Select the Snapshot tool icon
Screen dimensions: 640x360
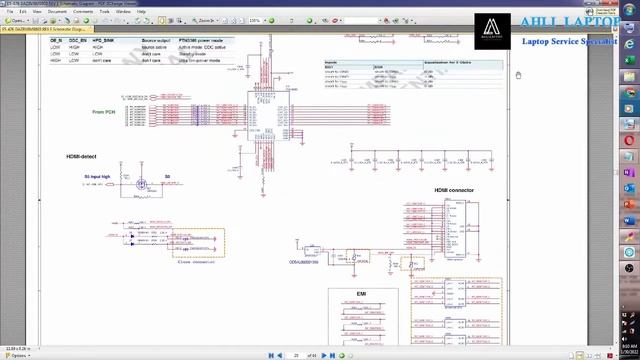point(171,21)
